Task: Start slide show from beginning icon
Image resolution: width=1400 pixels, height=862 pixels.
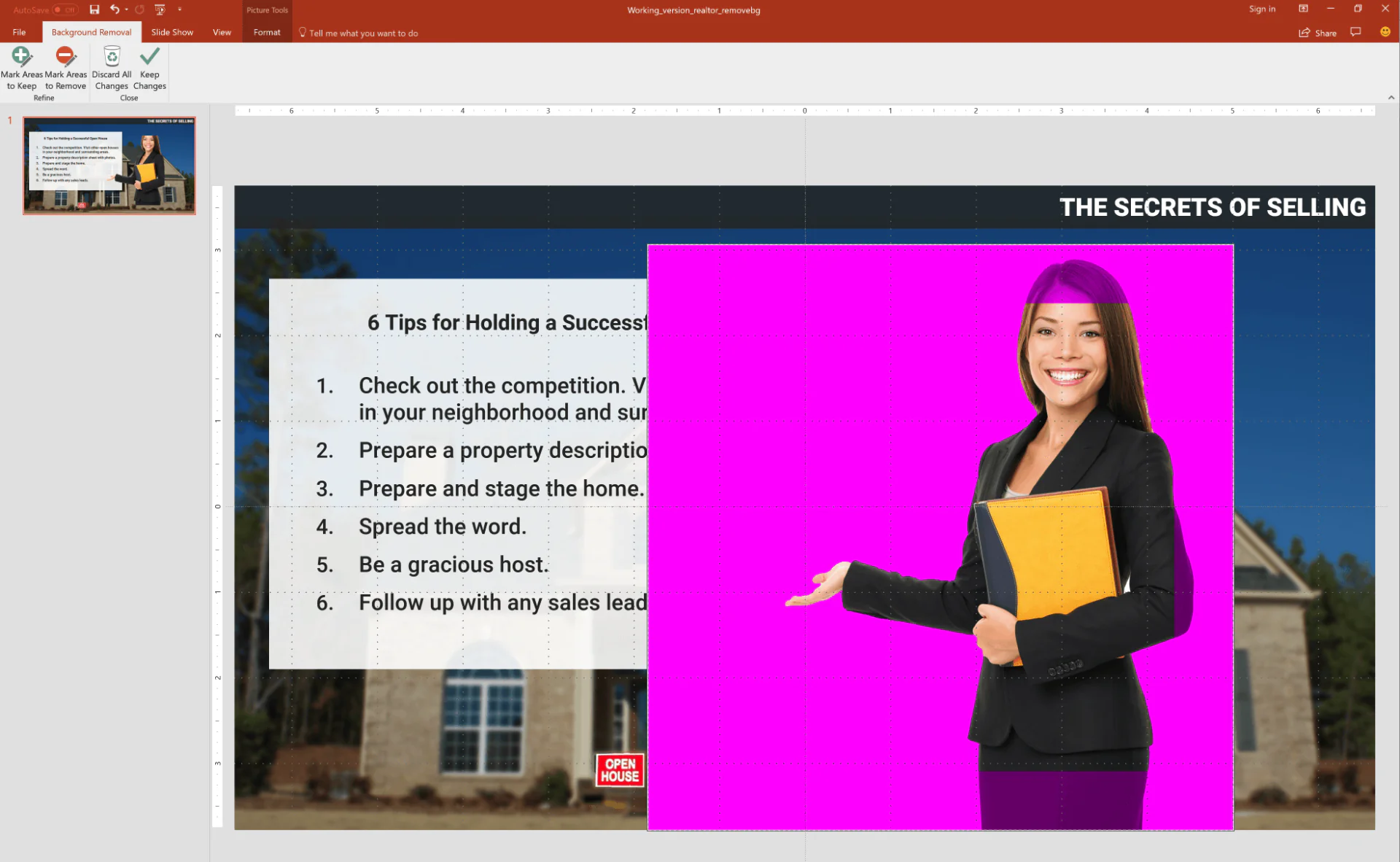Action: (160, 9)
